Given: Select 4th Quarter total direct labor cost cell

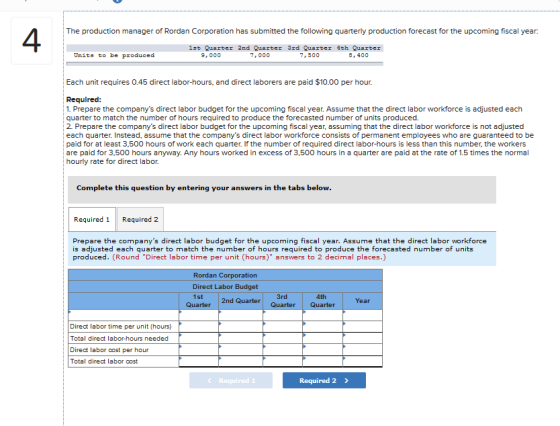Looking at the screenshot, I should click(322, 361).
